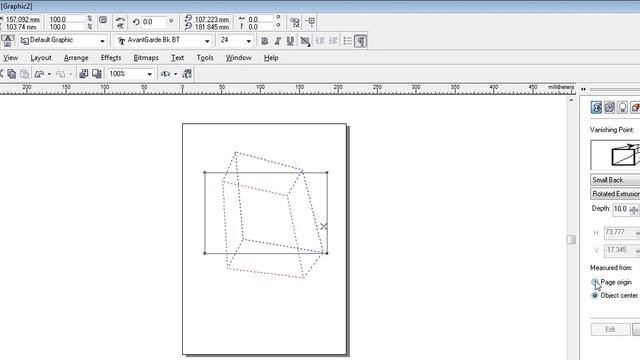640x360 pixels.
Task: Click the application launcher icon
Action: click(x=165, y=74)
